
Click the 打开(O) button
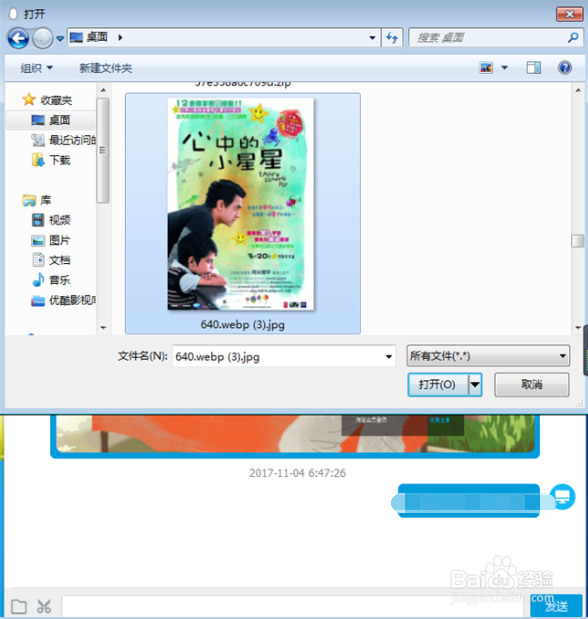click(x=438, y=385)
